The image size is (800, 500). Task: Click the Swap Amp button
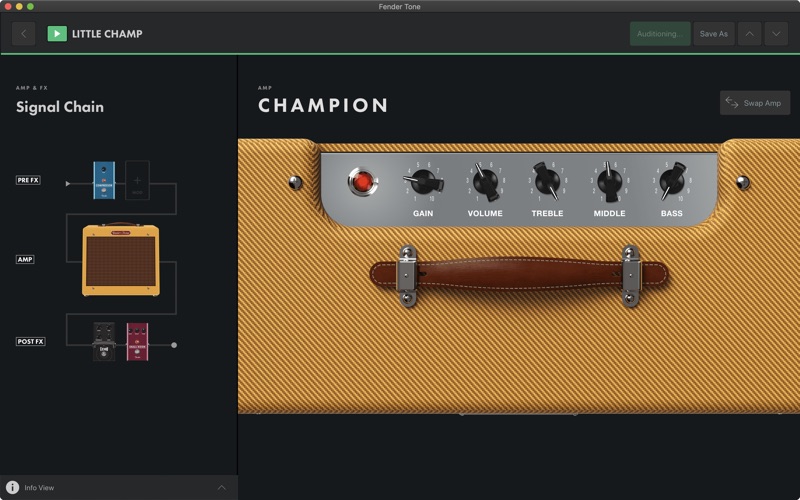[755, 103]
